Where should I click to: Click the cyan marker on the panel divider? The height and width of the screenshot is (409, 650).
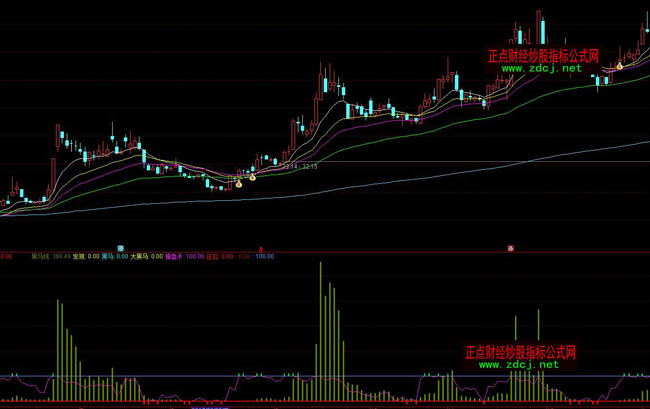click(x=119, y=247)
